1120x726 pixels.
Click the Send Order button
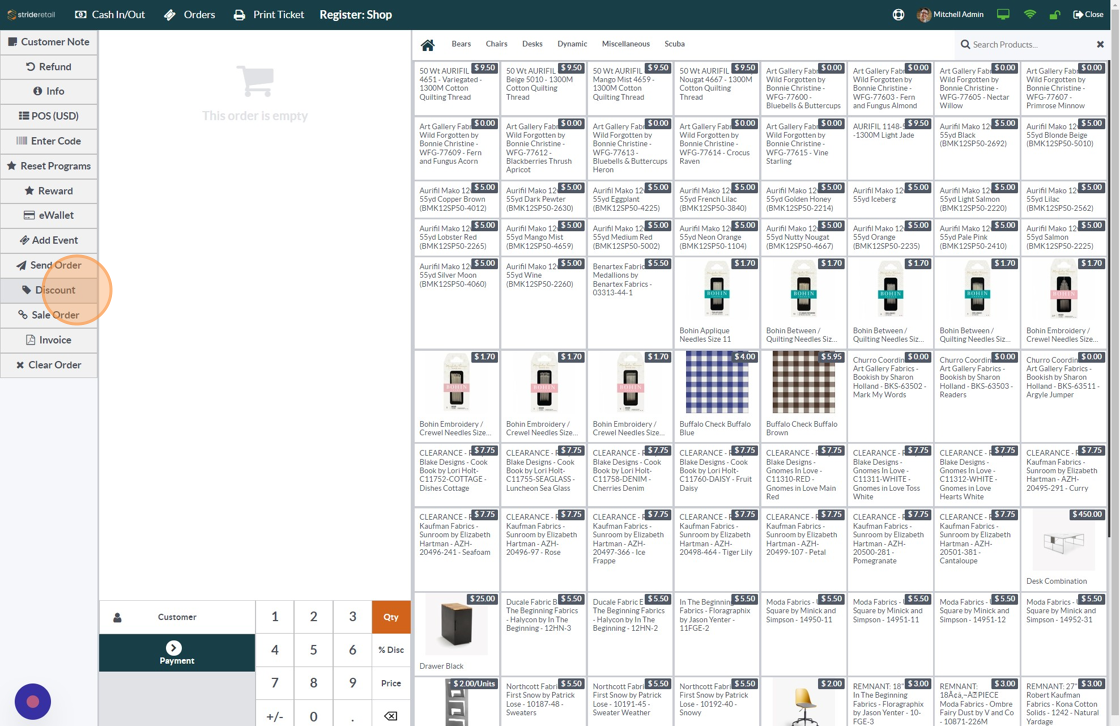[x=49, y=265]
